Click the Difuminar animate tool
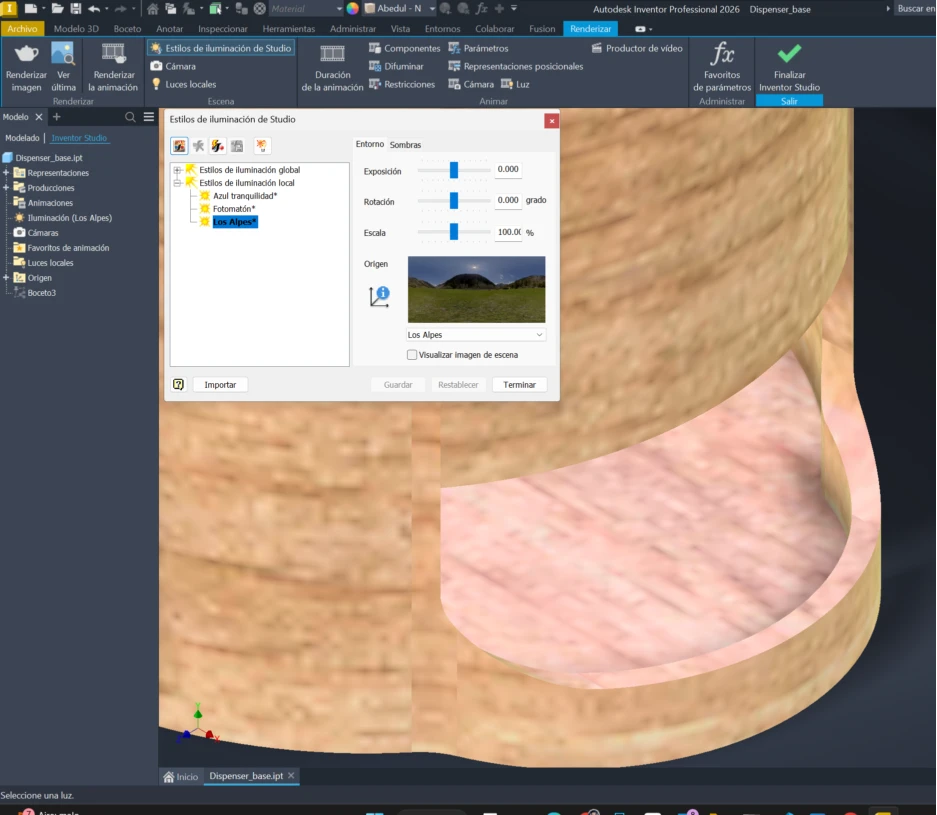 (x=396, y=66)
